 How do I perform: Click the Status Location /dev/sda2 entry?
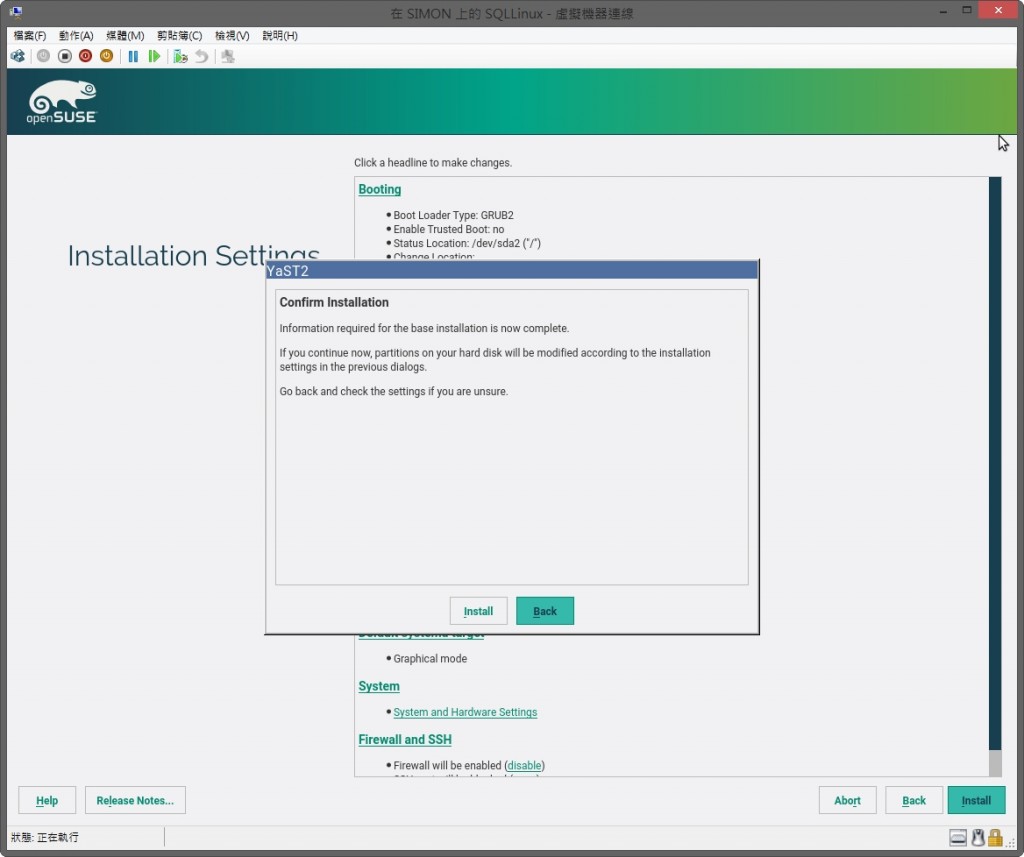[467, 244]
